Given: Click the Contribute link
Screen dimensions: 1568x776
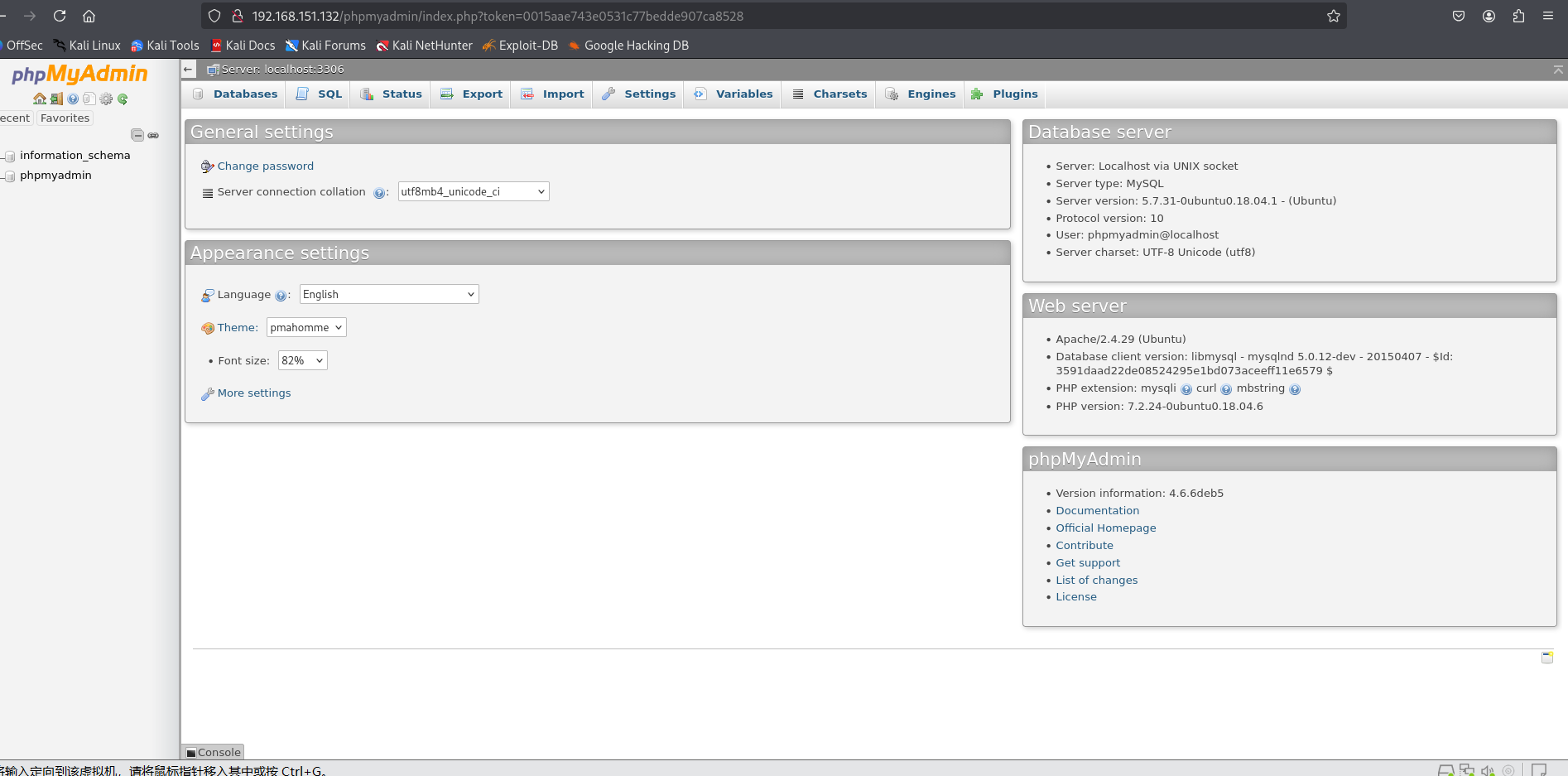Looking at the screenshot, I should pos(1084,546).
